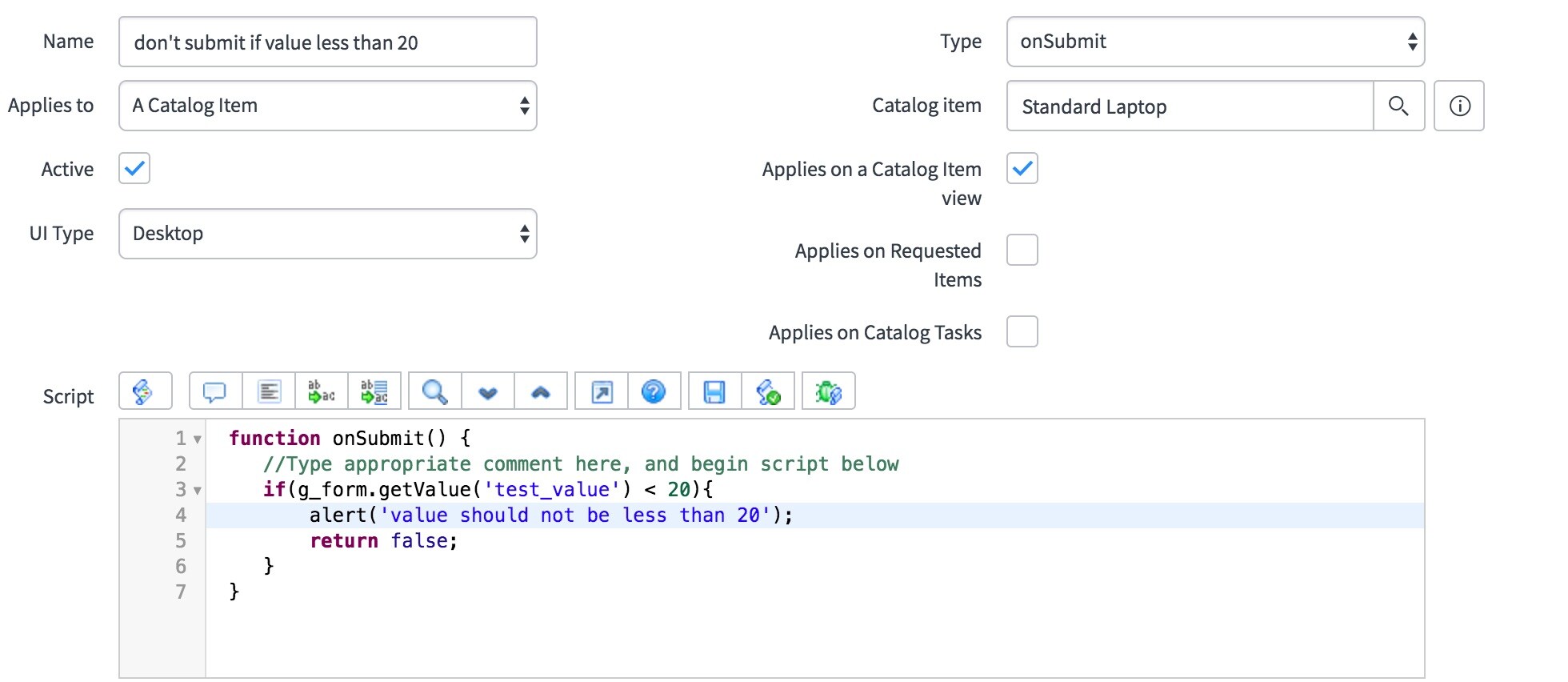The height and width of the screenshot is (682, 1568).
Task: Open the Applies to dropdown
Action: tap(328, 106)
